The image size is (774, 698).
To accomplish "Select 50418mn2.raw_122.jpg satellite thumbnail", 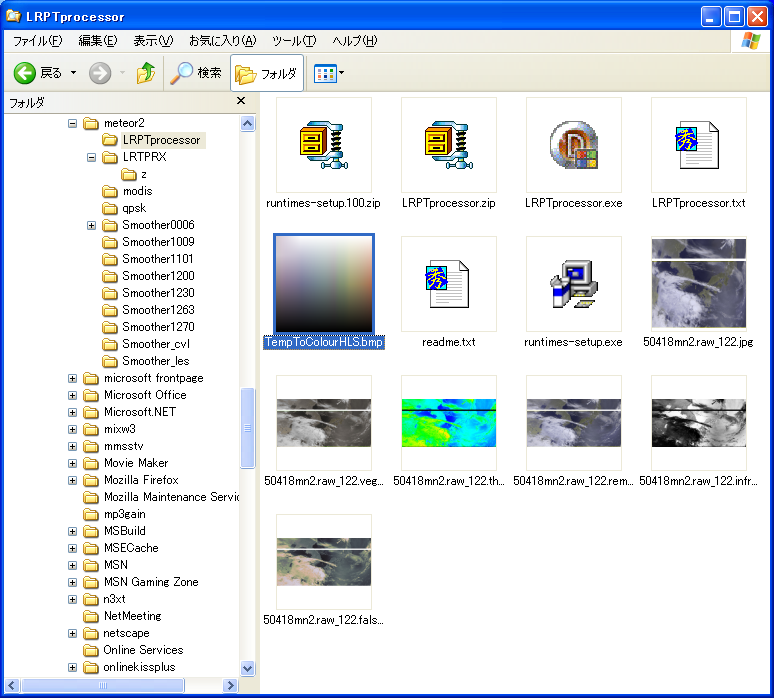I will coord(698,283).
